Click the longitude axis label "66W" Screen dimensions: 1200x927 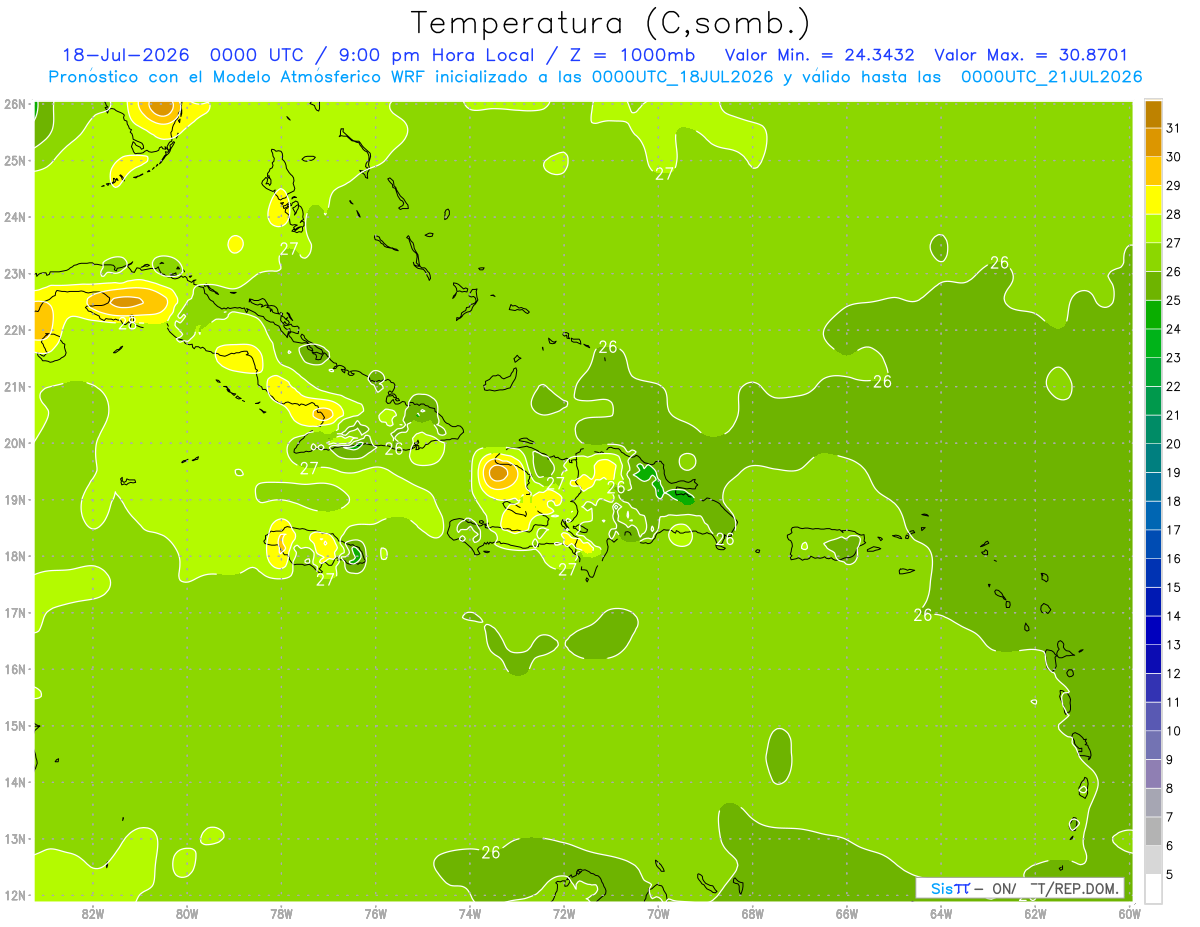pyautogui.click(x=846, y=913)
